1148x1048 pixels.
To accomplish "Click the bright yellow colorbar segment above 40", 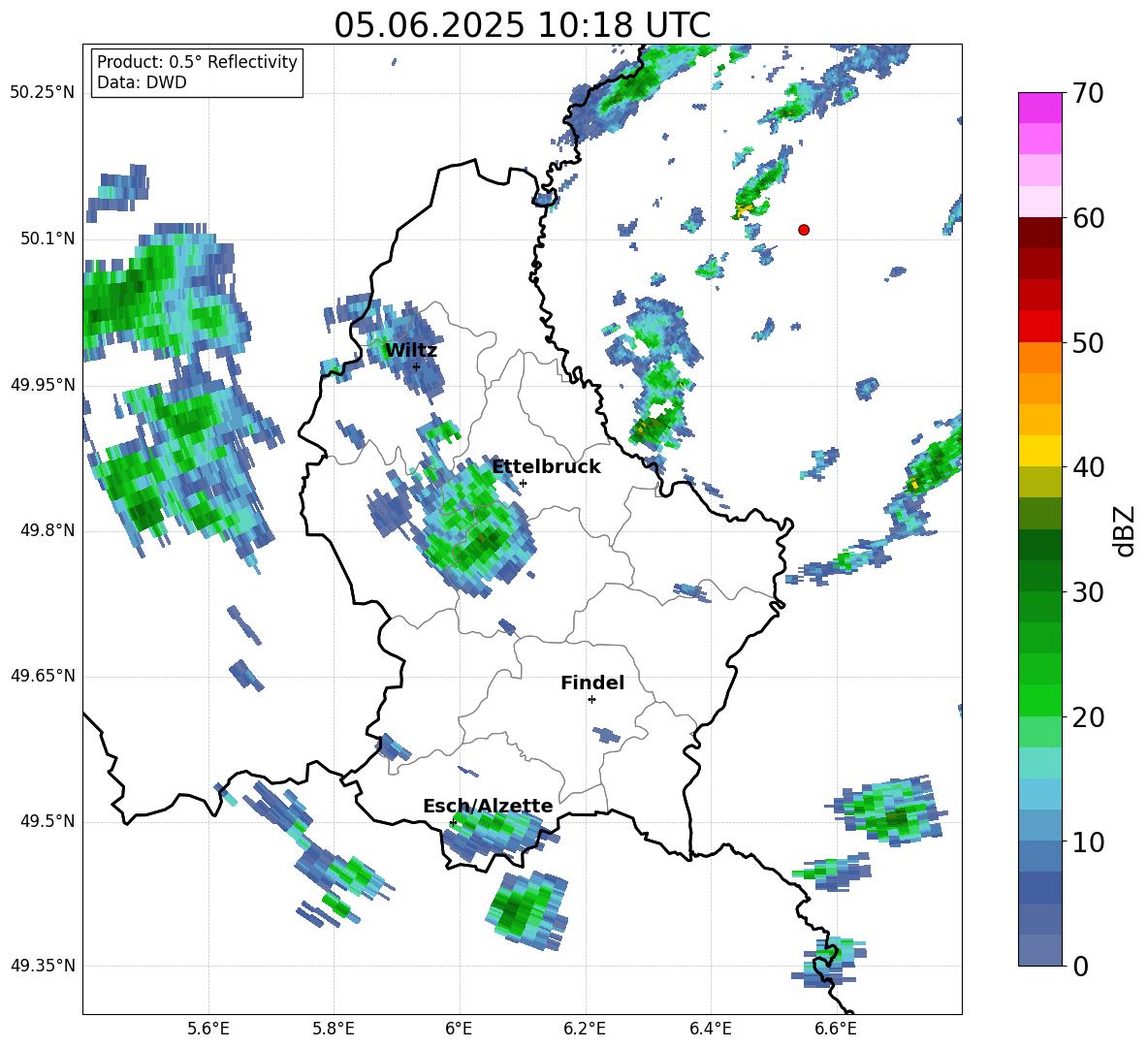I will click(1039, 451).
